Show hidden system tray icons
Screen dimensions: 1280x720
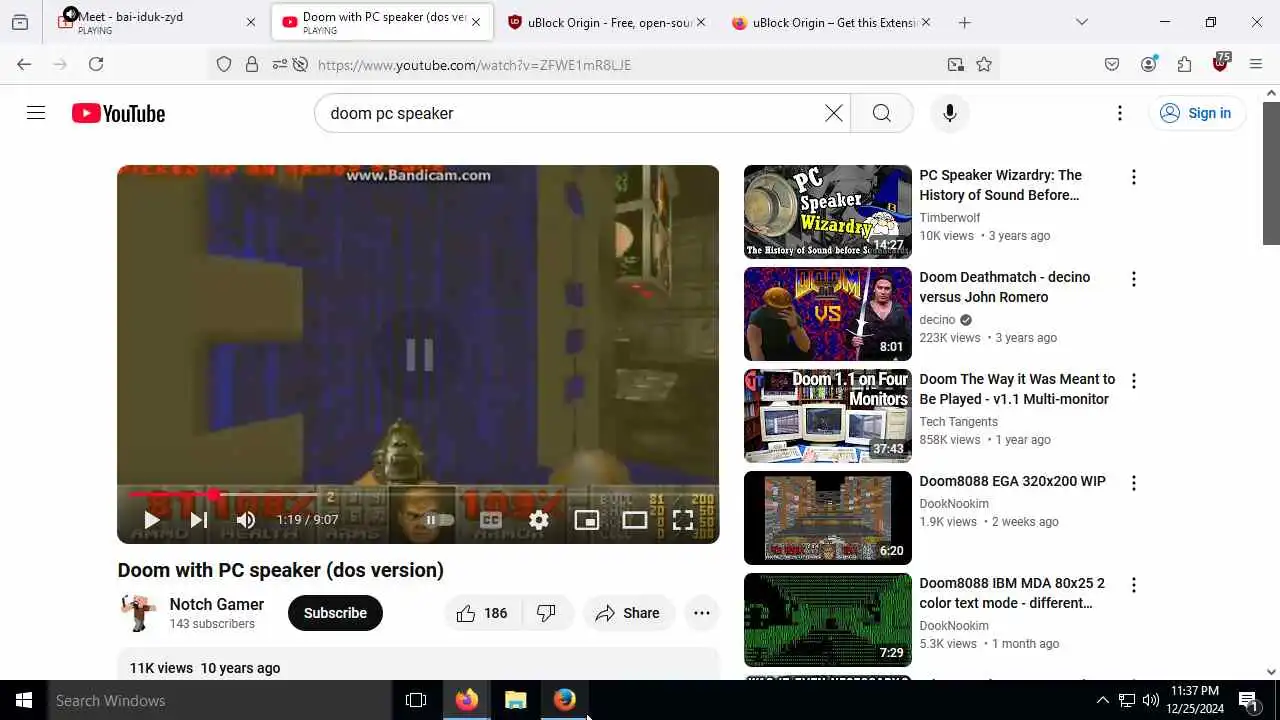[x=1102, y=700]
